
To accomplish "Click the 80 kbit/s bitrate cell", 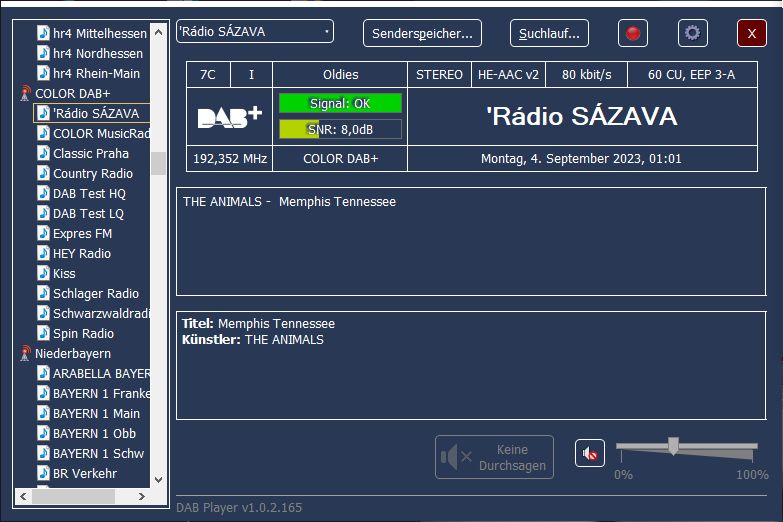I will point(586,74).
